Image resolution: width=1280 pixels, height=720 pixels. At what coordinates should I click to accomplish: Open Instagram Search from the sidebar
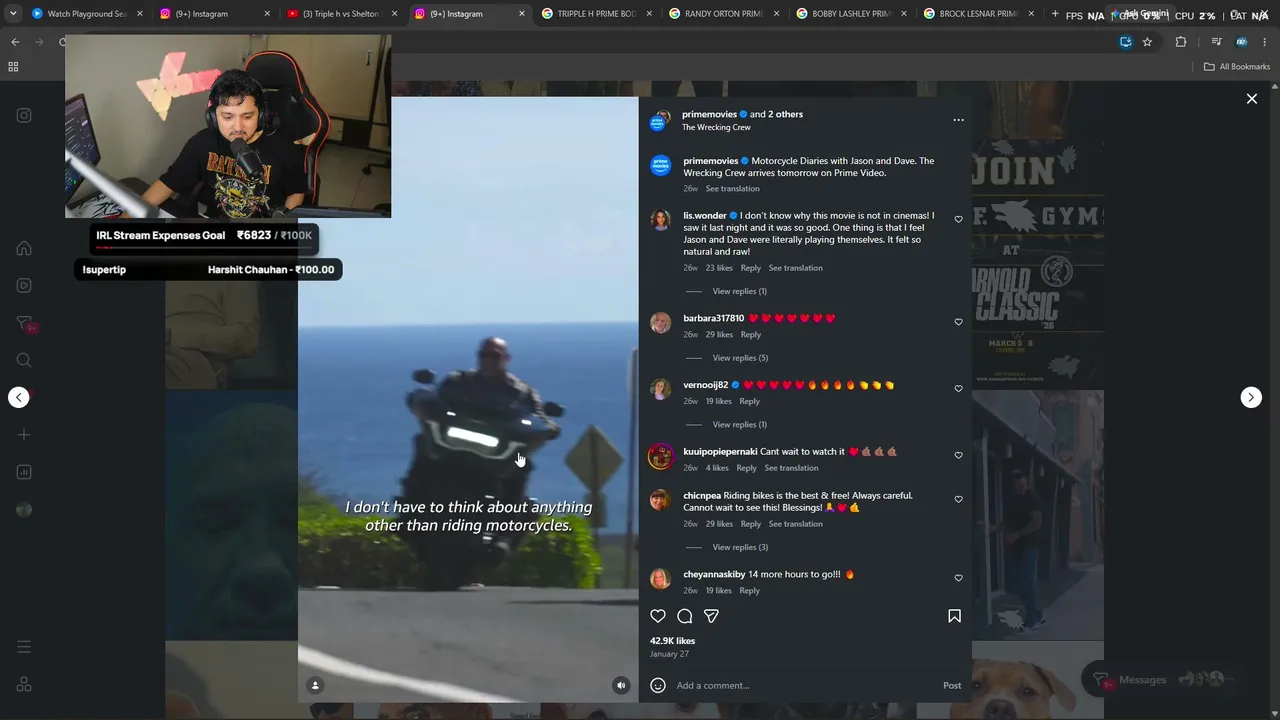[x=24, y=360]
